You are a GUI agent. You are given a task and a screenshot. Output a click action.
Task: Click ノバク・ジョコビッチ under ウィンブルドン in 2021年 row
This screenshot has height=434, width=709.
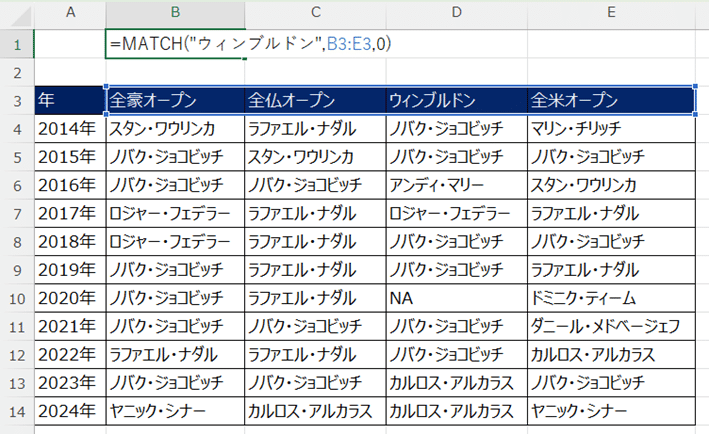pos(457,326)
